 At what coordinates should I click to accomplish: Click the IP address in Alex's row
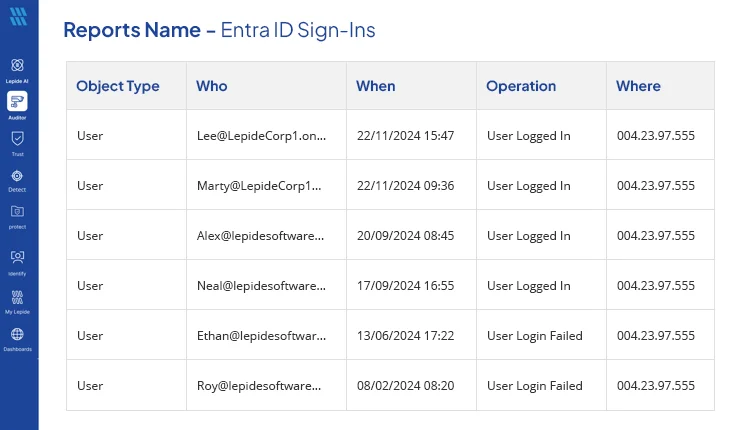(656, 236)
